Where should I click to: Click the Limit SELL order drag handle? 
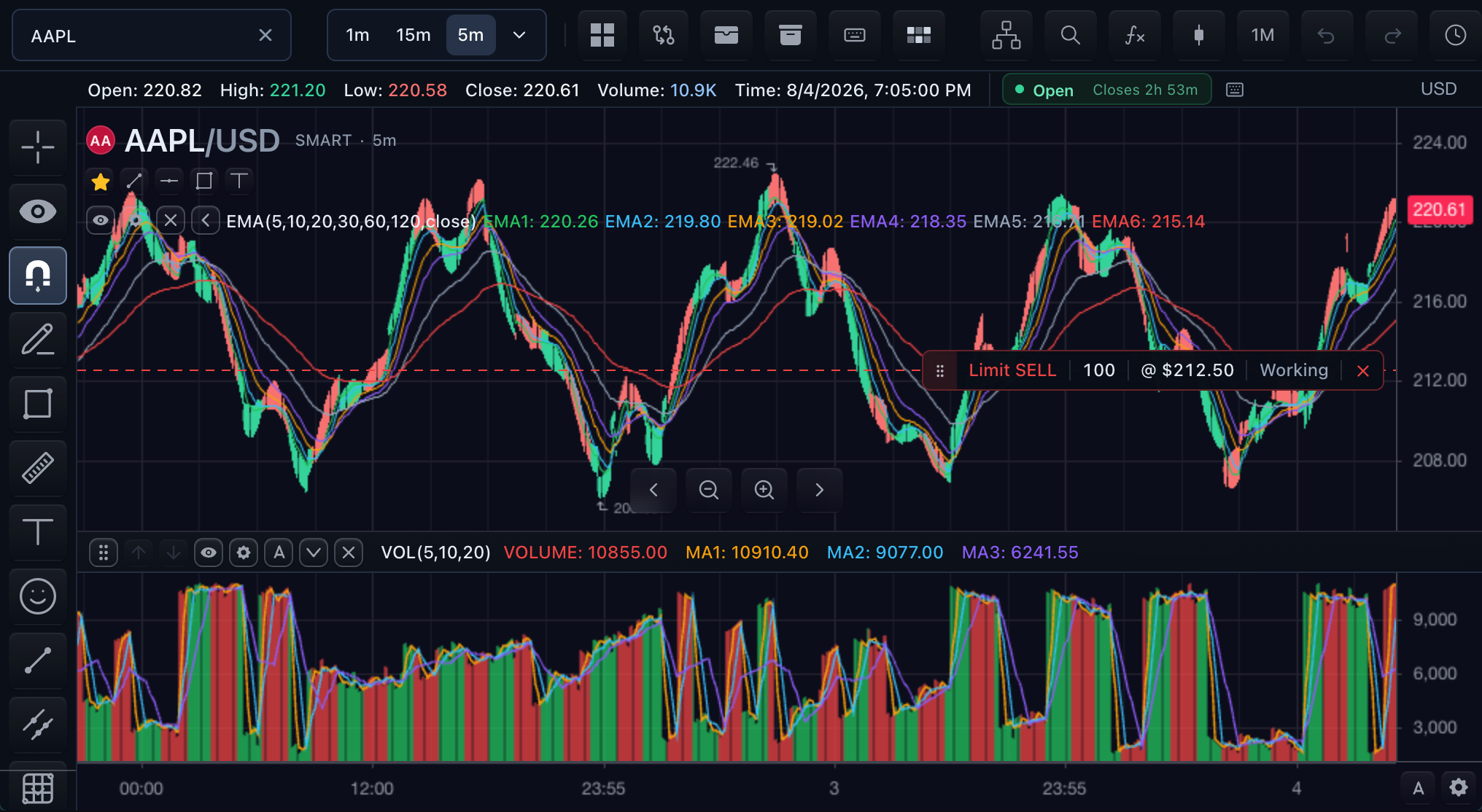(940, 371)
